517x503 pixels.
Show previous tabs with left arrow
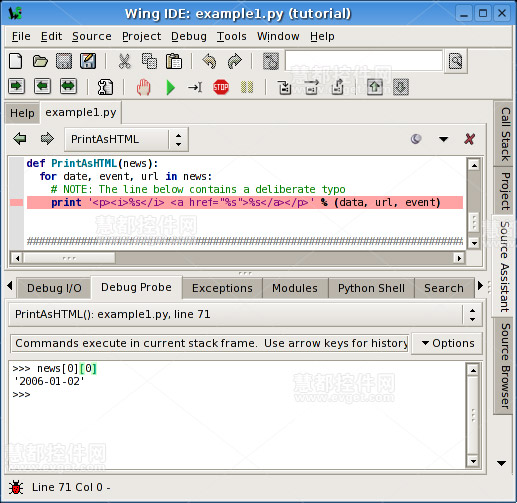coord(10,286)
